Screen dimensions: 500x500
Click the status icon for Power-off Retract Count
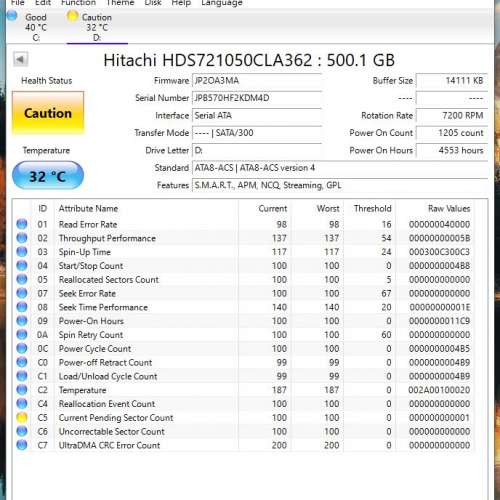tap(22, 362)
